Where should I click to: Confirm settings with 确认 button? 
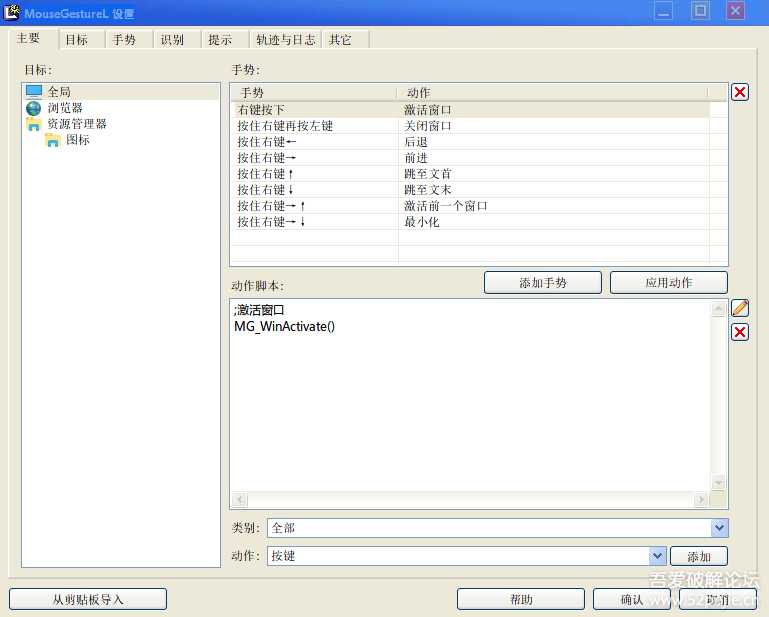coord(632,599)
